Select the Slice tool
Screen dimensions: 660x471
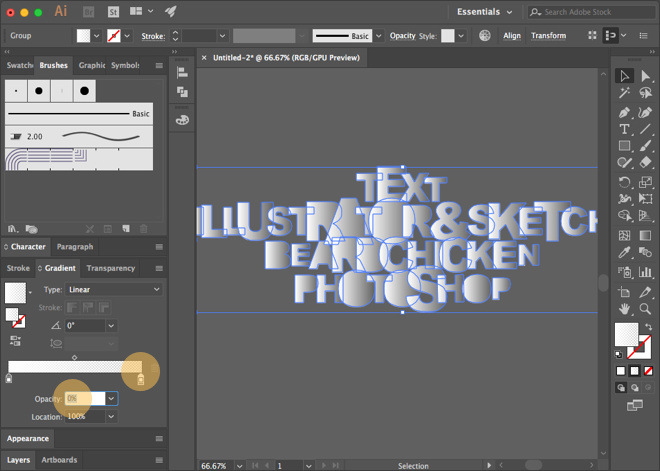645,292
